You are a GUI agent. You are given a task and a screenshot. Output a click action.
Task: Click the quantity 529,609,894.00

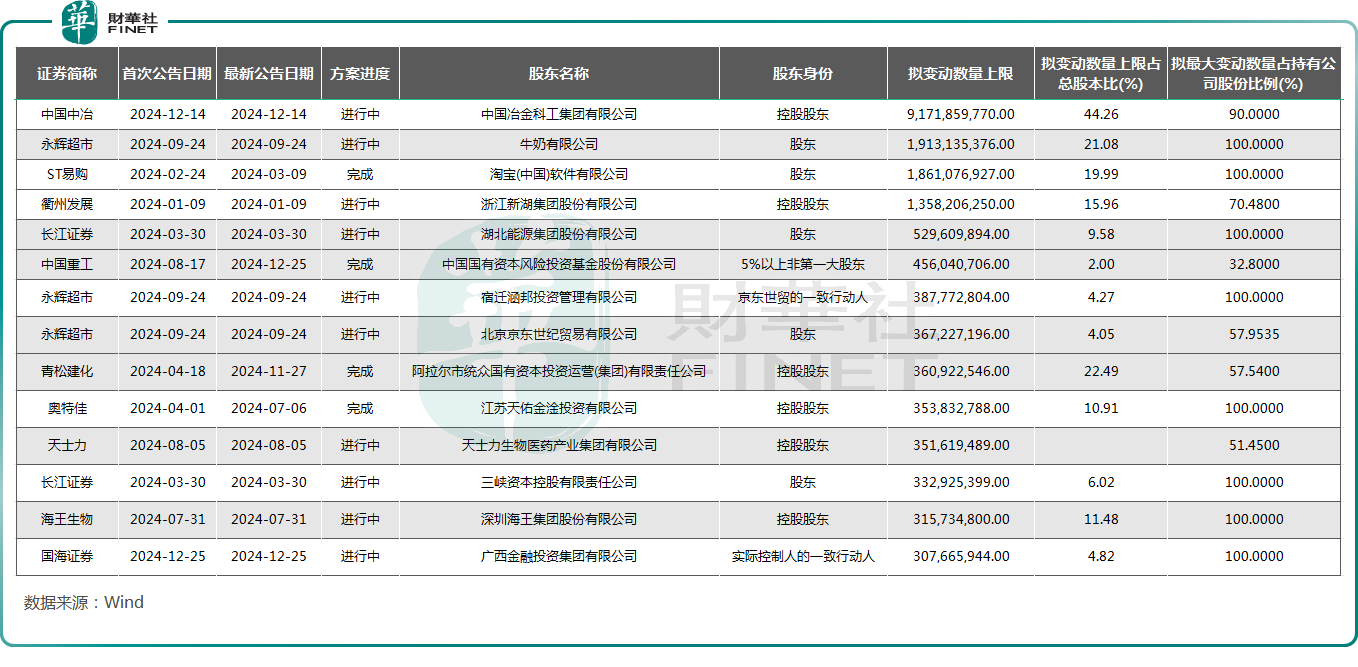click(960, 234)
